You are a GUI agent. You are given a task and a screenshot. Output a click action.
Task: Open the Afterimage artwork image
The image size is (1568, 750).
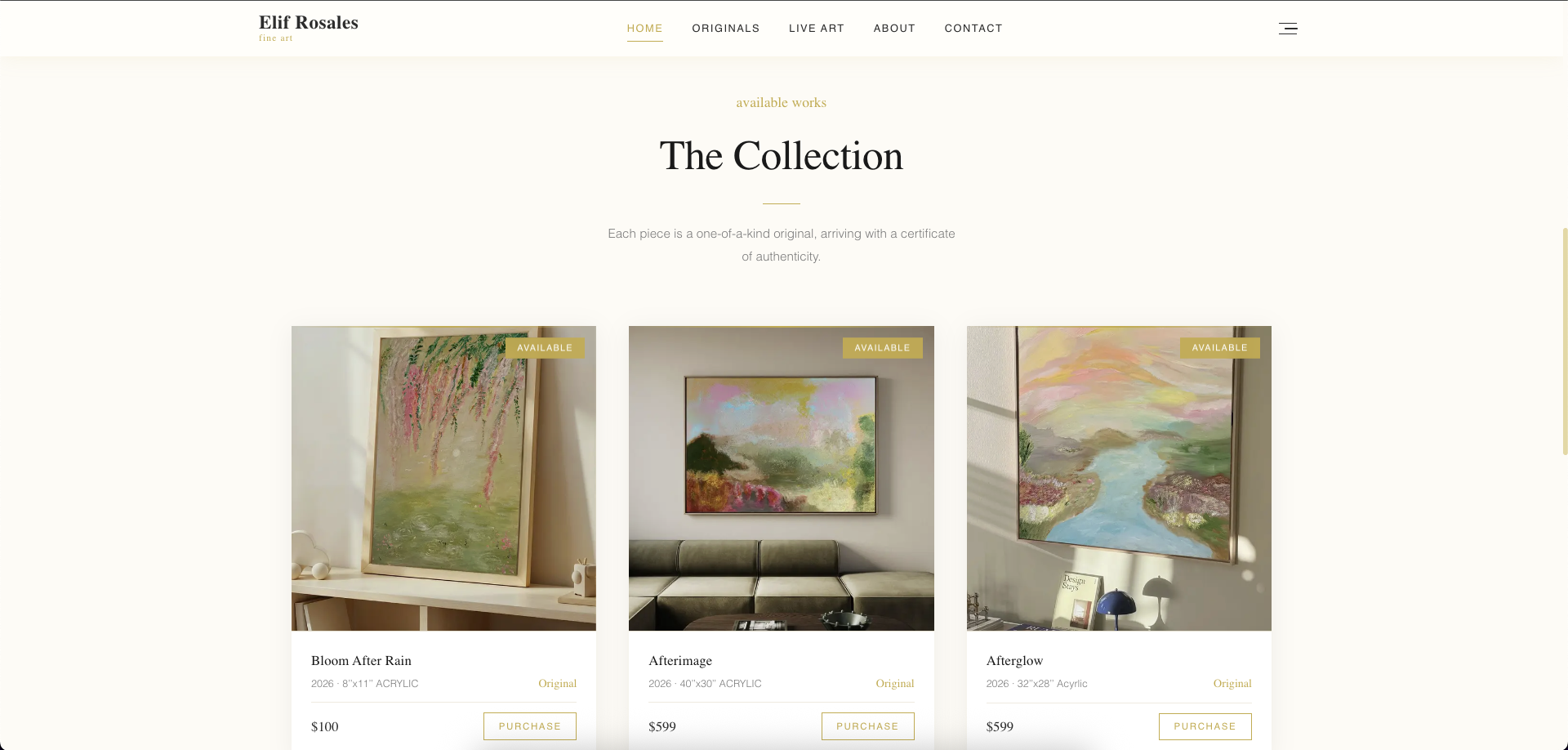point(782,479)
